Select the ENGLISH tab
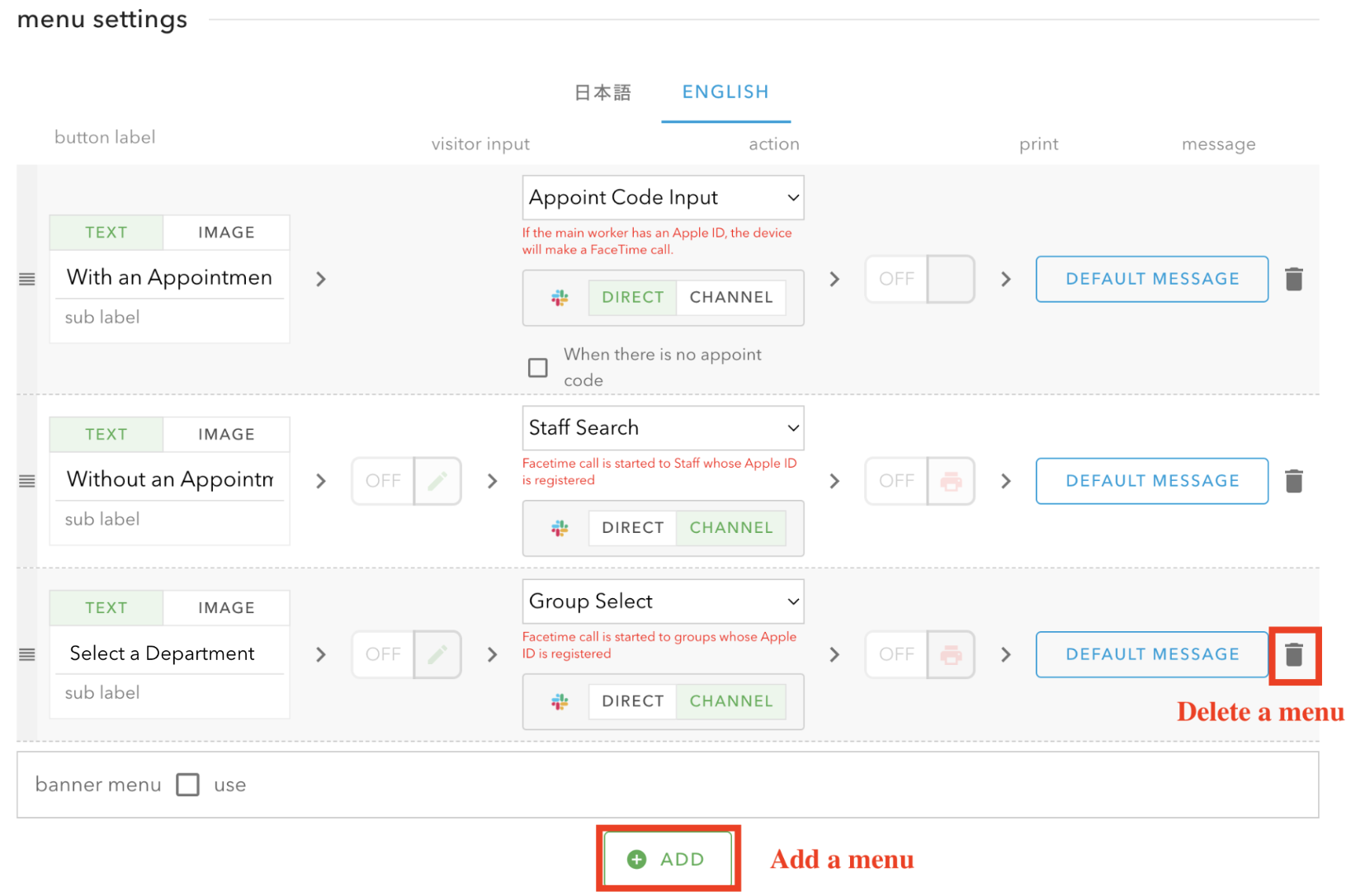This screenshot has height=896, width=1365. 725,92
